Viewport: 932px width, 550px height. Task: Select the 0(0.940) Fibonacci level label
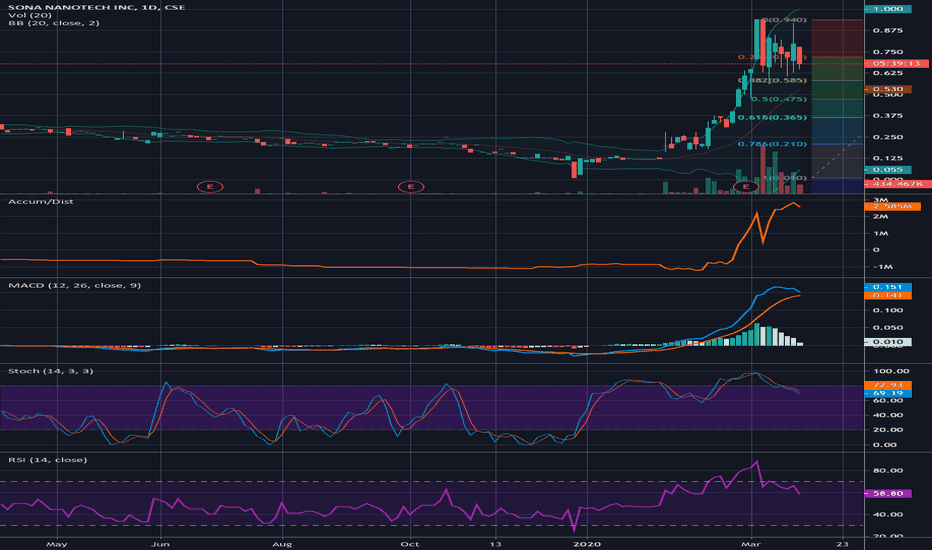pyautogui.click(x=786, y=20)
